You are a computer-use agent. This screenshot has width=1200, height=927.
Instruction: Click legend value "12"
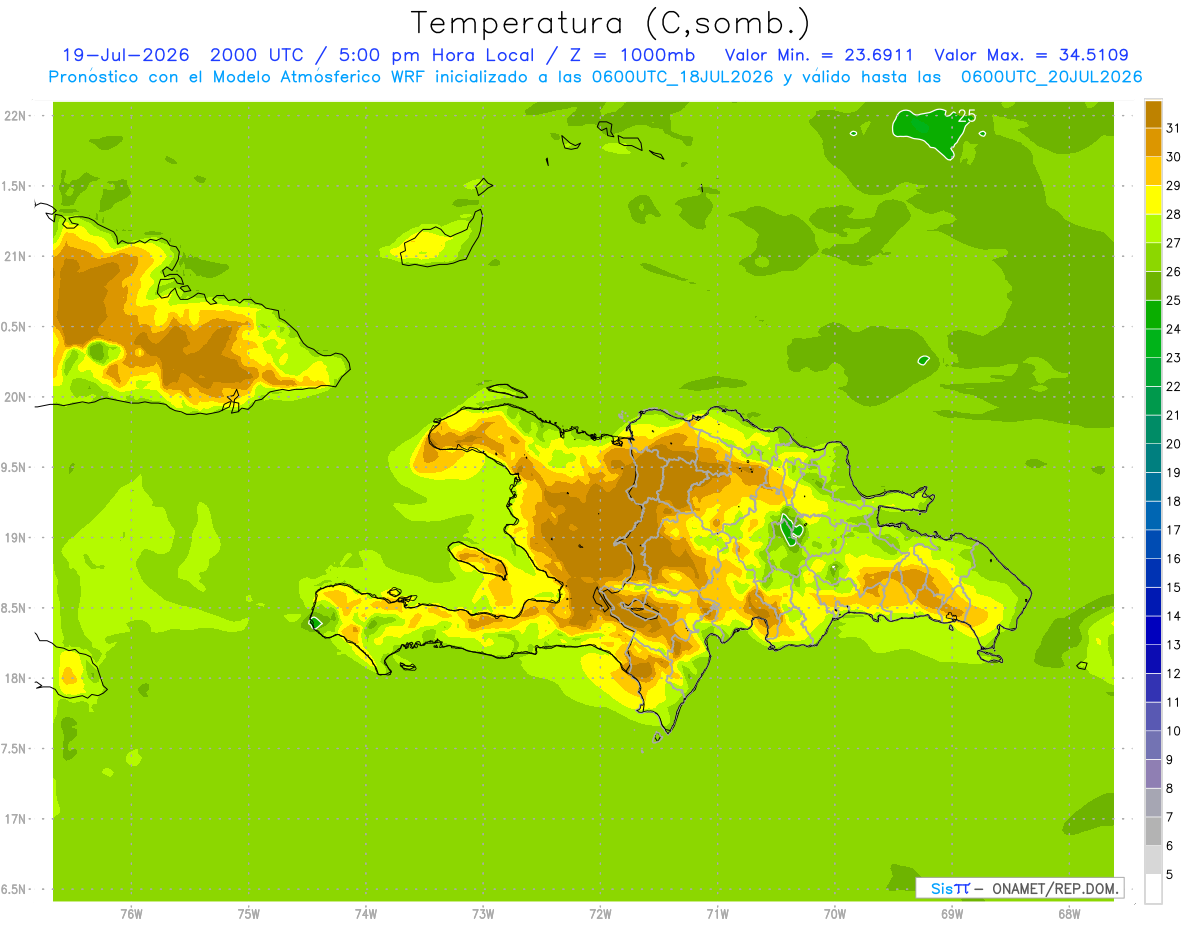(x=1174, y=673)
